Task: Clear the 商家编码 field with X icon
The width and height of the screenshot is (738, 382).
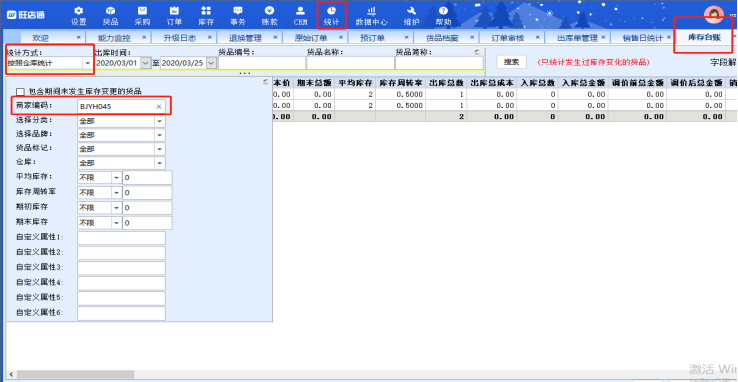Action: (159, 107)
